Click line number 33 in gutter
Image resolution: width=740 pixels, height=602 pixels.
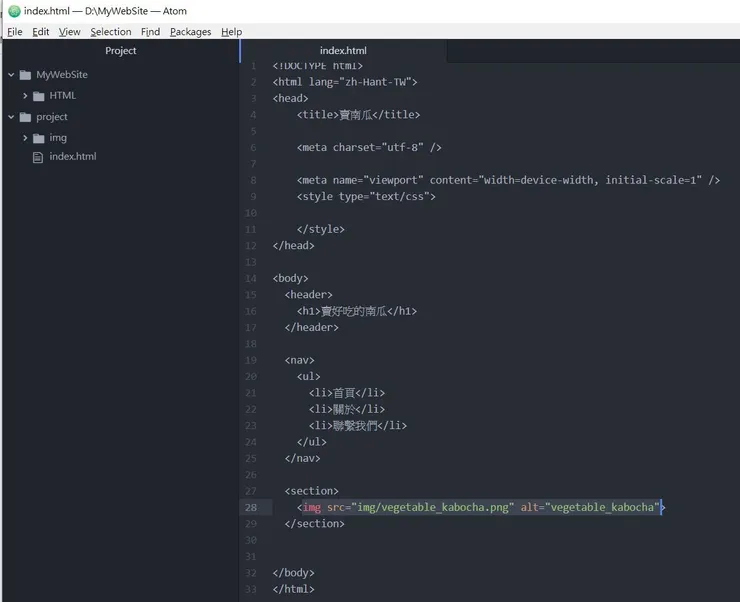[251, 589]
